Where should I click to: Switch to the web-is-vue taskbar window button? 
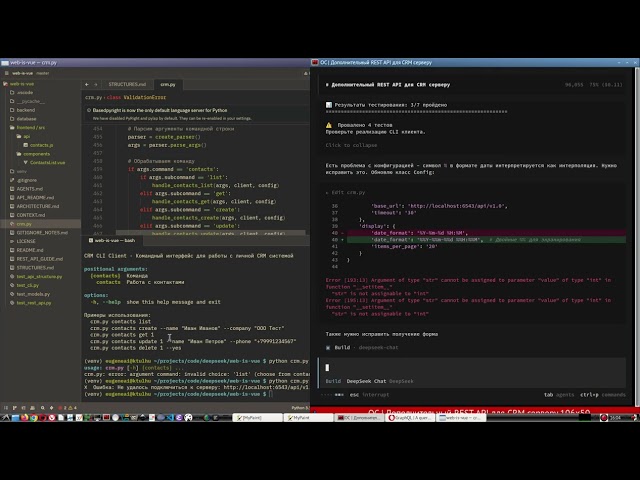461,418
